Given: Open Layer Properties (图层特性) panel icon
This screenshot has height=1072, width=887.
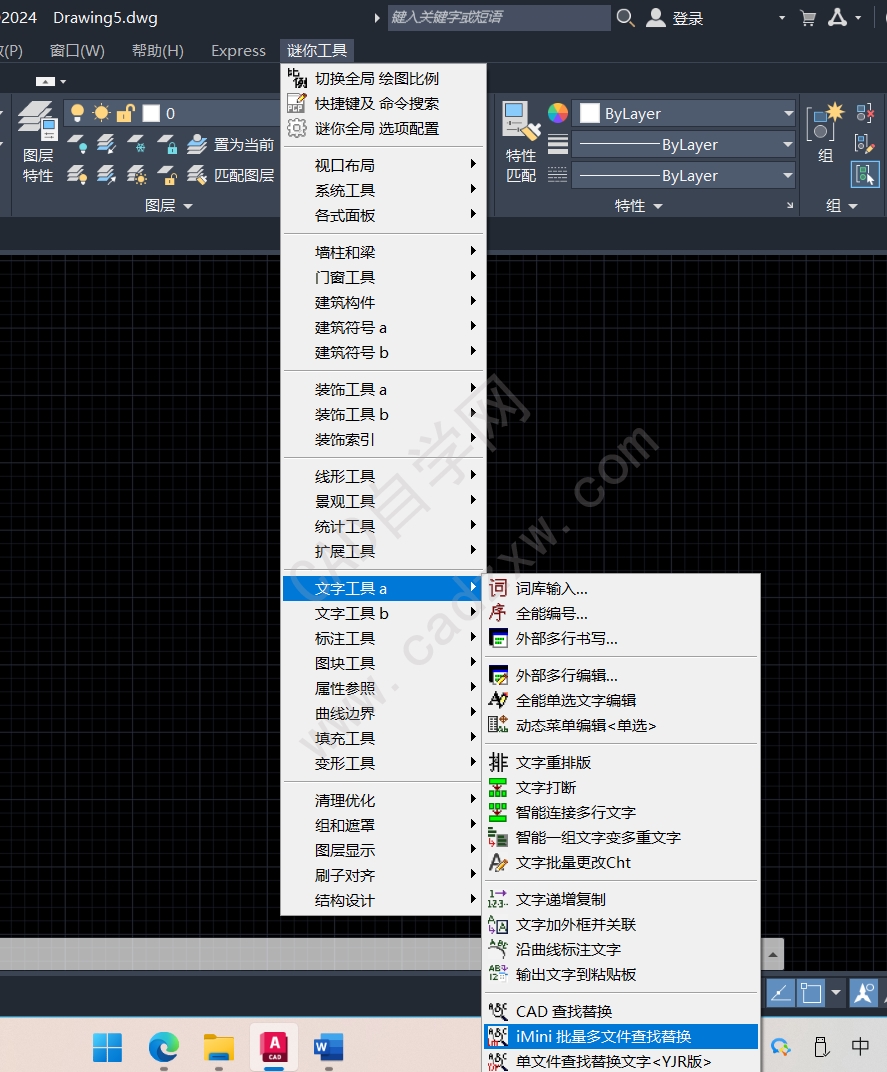Looking at the screenshot, I should [37, 121].
